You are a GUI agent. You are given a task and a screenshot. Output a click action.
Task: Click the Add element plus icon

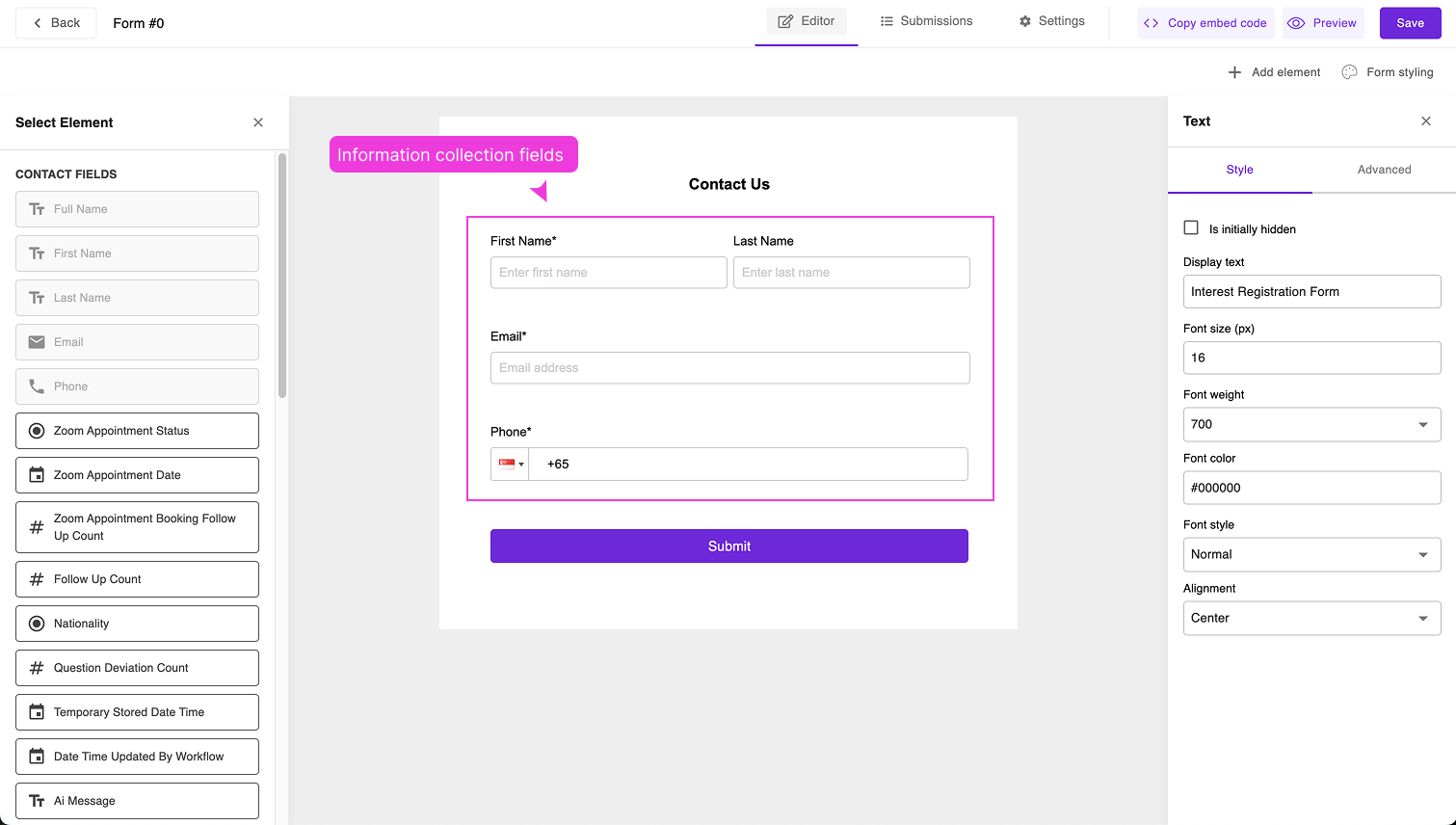pos(1234,71)
